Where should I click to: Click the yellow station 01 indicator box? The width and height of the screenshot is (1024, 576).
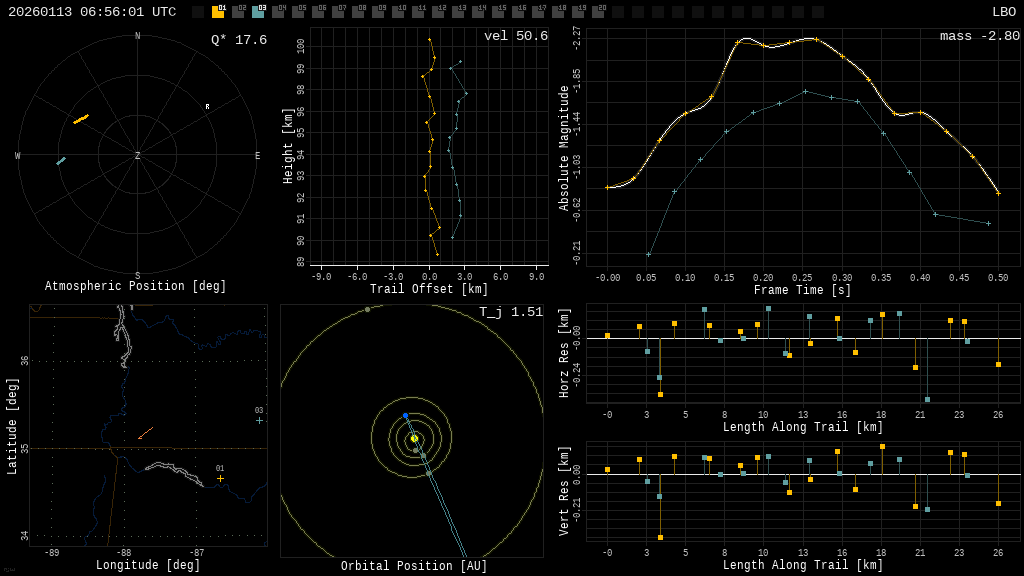(218, 12)
